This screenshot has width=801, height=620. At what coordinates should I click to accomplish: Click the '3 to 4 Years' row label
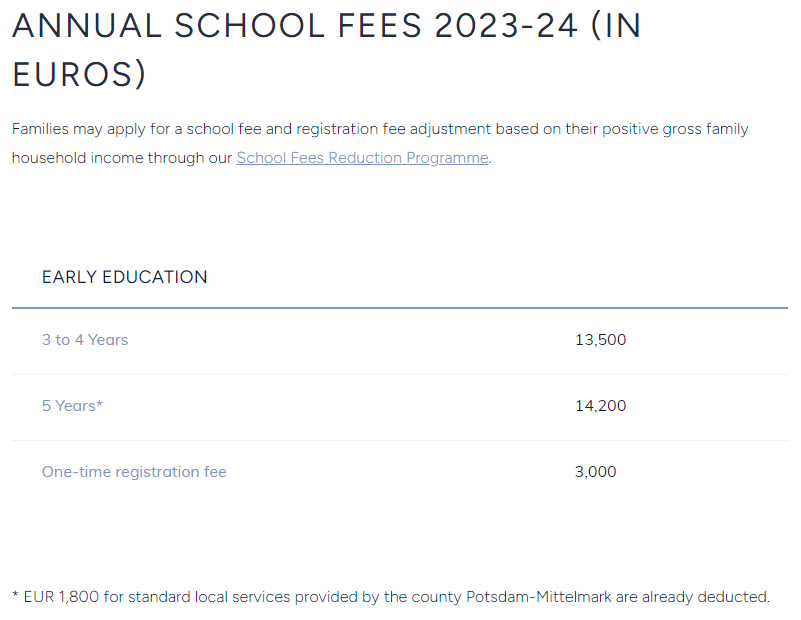pos(85,340)
